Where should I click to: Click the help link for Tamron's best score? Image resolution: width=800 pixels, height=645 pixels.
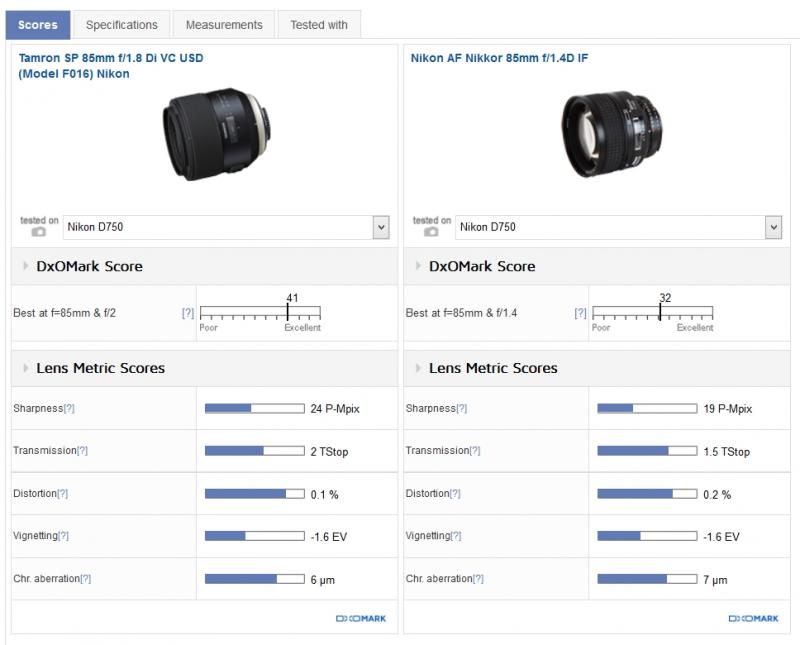click(x=188, y=313)
